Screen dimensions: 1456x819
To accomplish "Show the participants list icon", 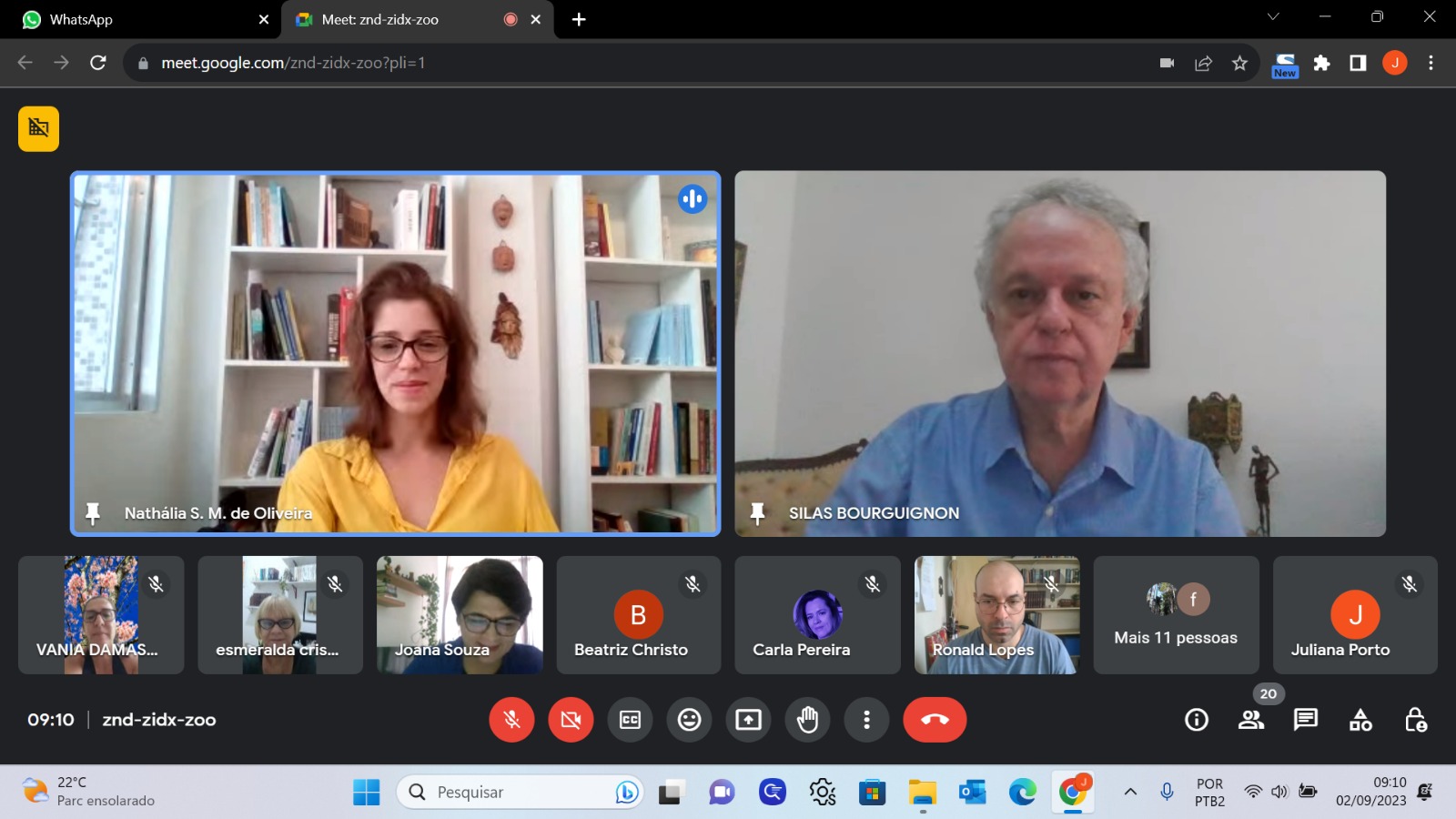I will [x=1251, y=720].
